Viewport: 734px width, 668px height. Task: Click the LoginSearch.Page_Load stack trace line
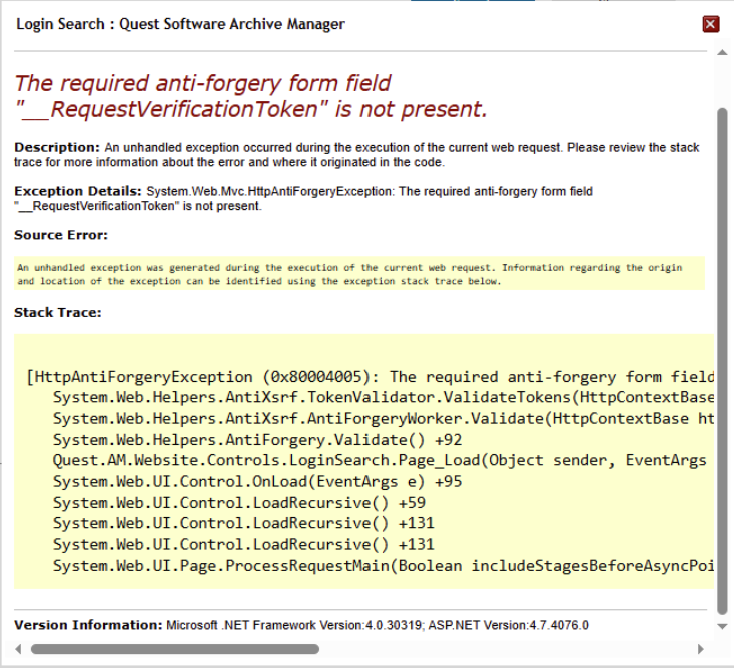380,461
